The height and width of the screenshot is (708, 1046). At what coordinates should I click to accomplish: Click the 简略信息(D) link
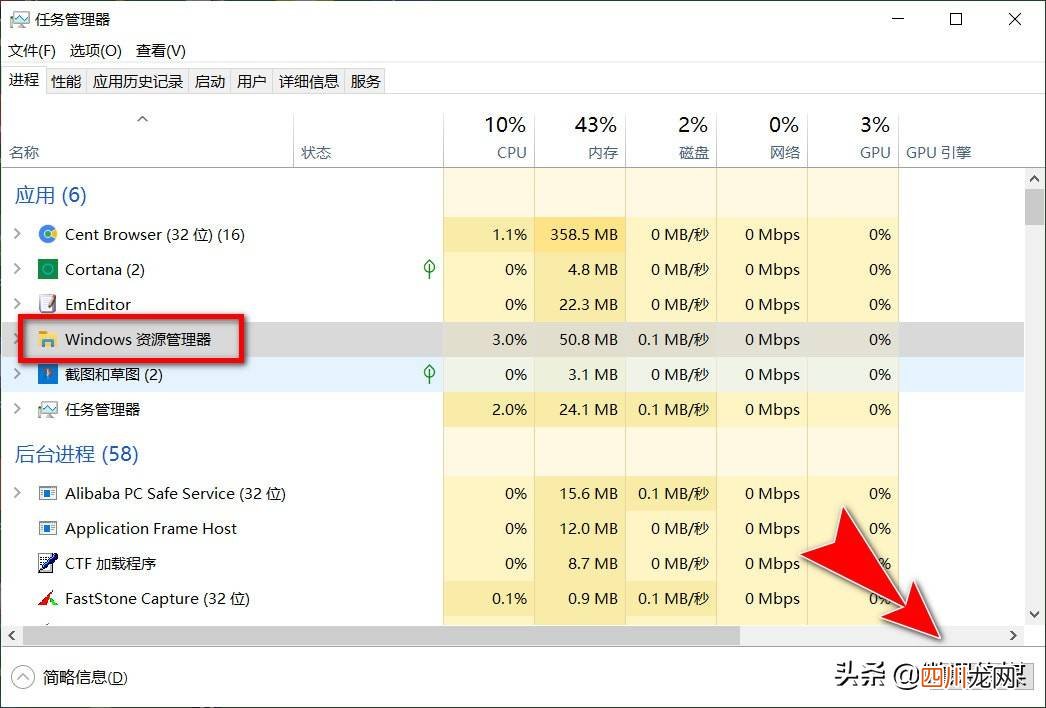[85, 677]
